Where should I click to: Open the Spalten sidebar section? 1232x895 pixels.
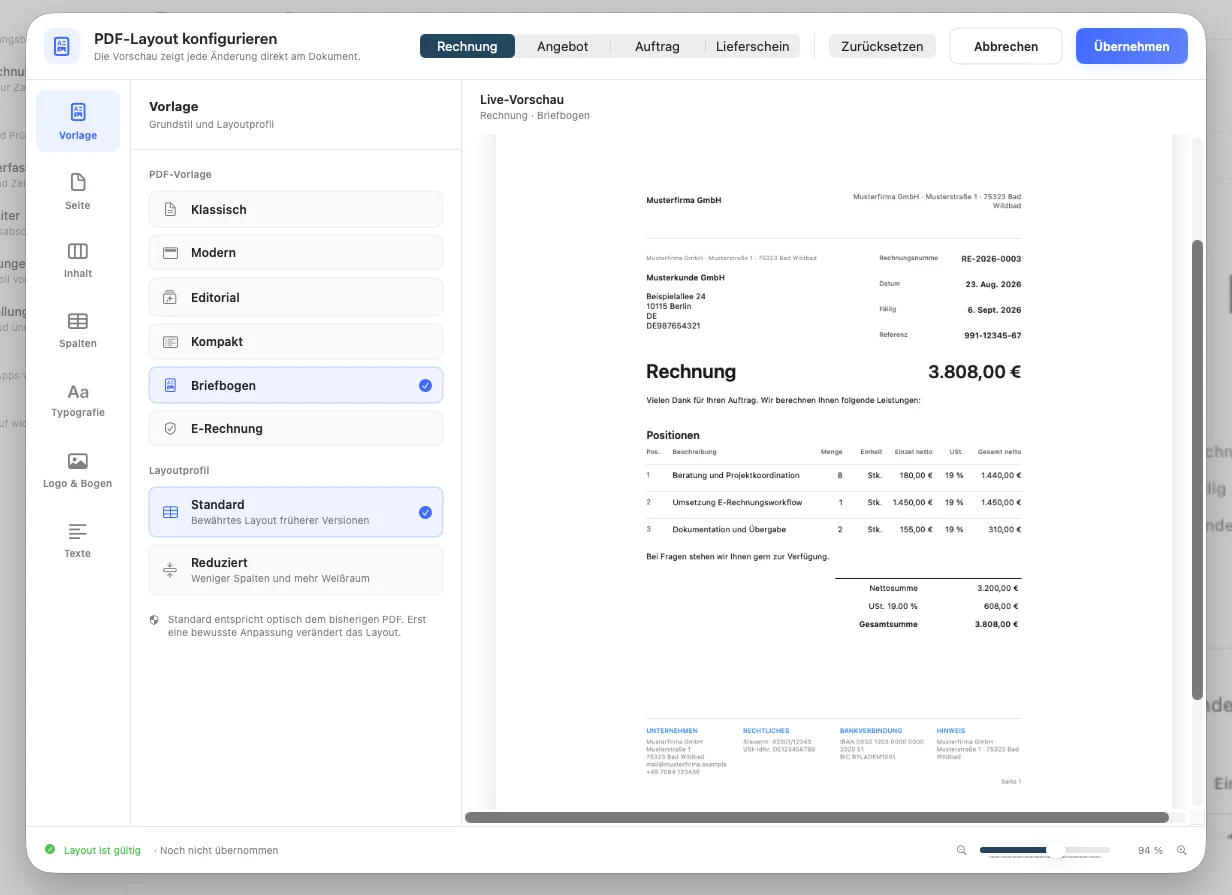pyautogui.click(x=78, y=330)
